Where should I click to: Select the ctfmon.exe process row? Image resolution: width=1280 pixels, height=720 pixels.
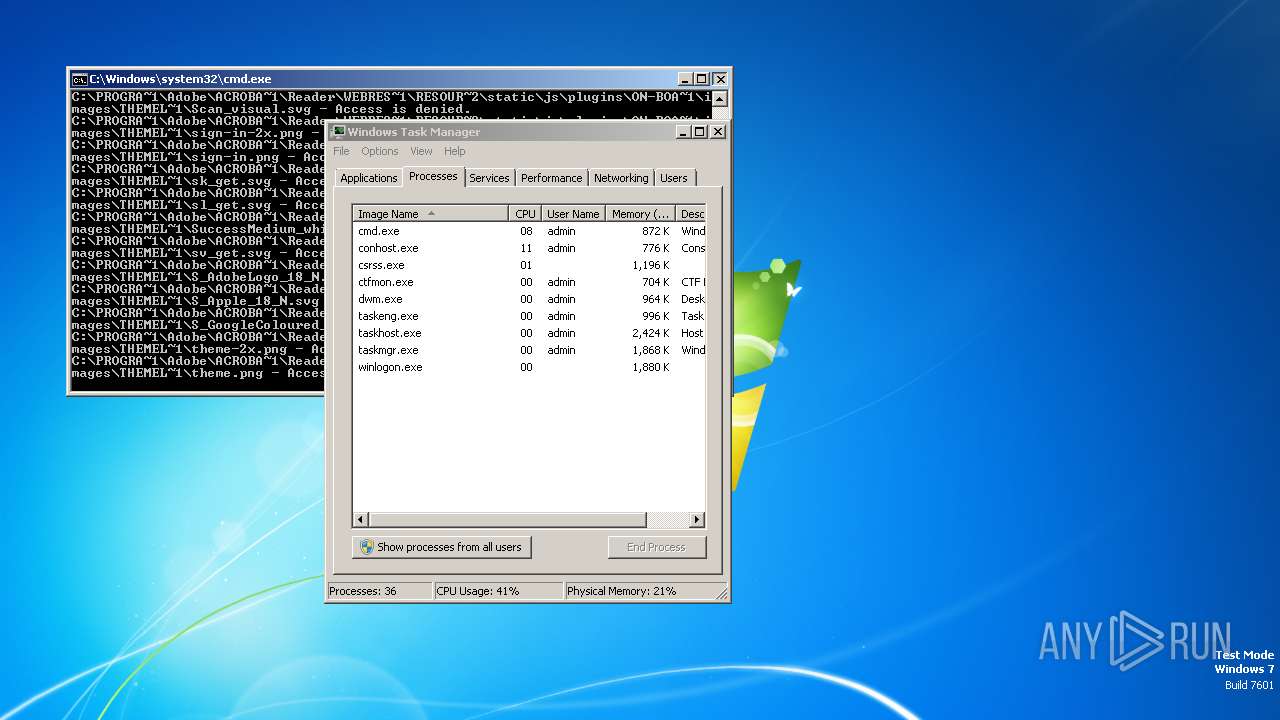pos(529,282)
